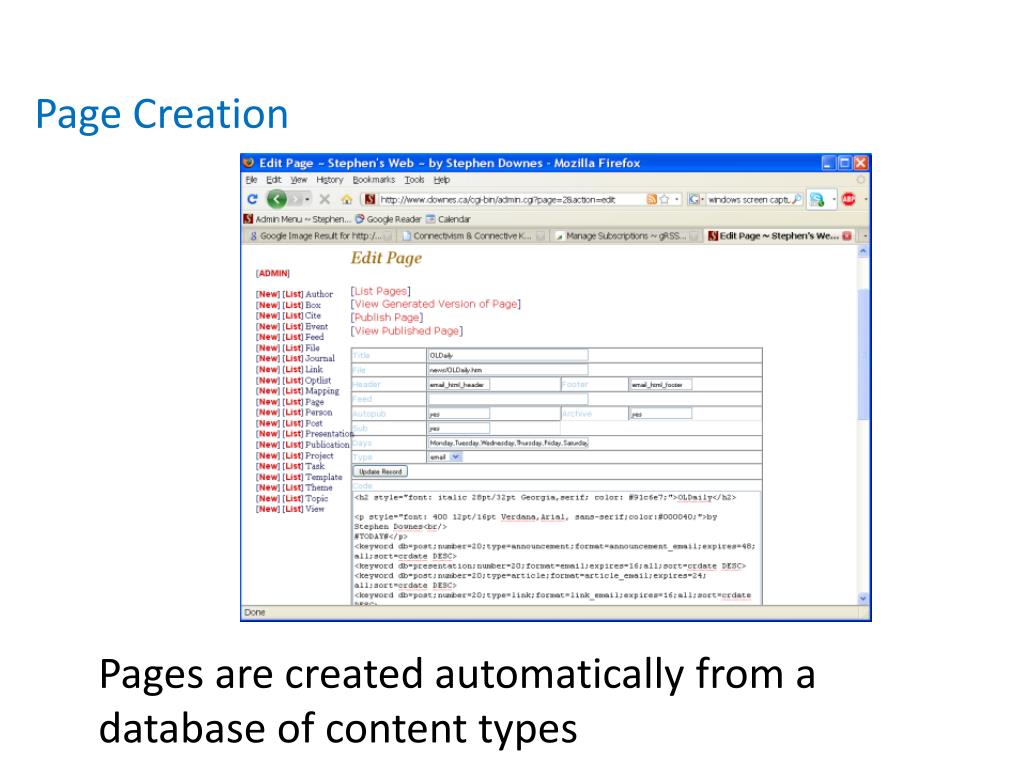Click List link beside Feed
This screenshot has width=1024, height=768.
[293, 337]
